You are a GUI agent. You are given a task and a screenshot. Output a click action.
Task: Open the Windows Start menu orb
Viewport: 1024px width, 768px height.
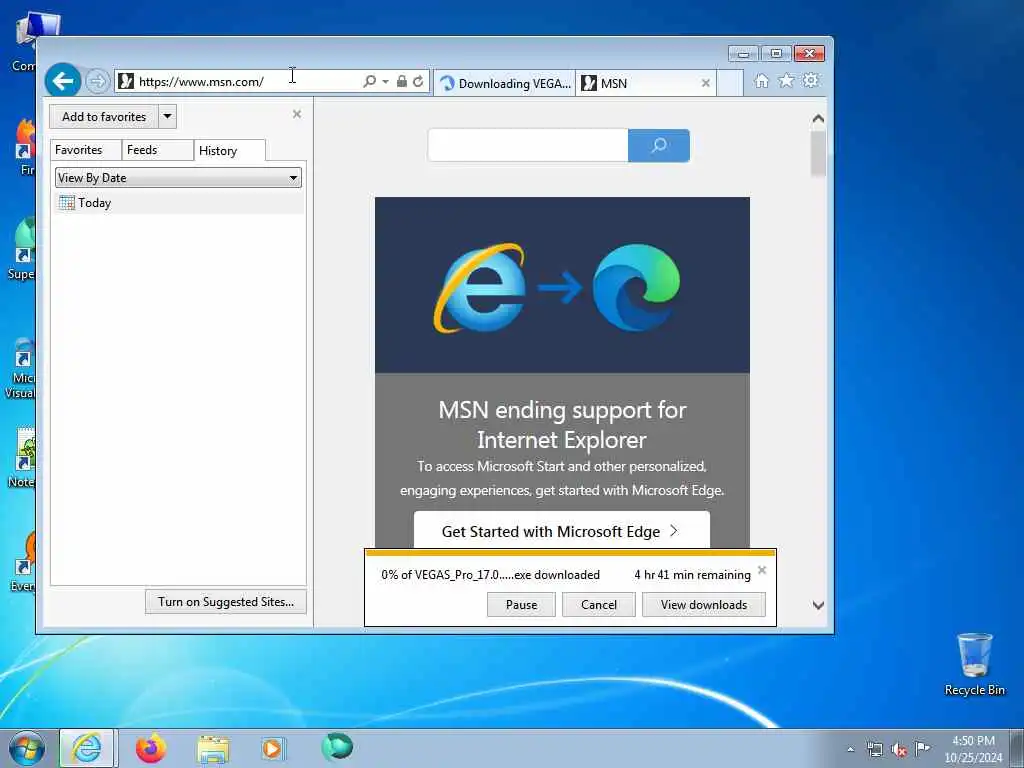[27, 748]
